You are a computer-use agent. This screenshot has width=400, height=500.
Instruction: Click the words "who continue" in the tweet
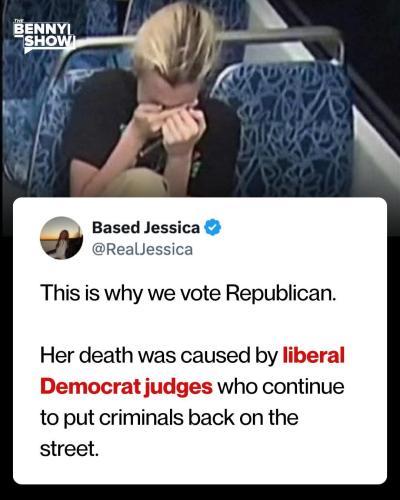pos(281,387)
